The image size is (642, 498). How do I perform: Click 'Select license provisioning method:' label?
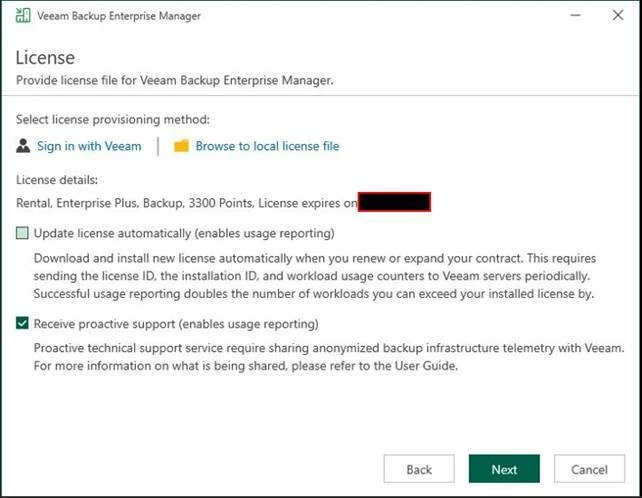point(113,120)
